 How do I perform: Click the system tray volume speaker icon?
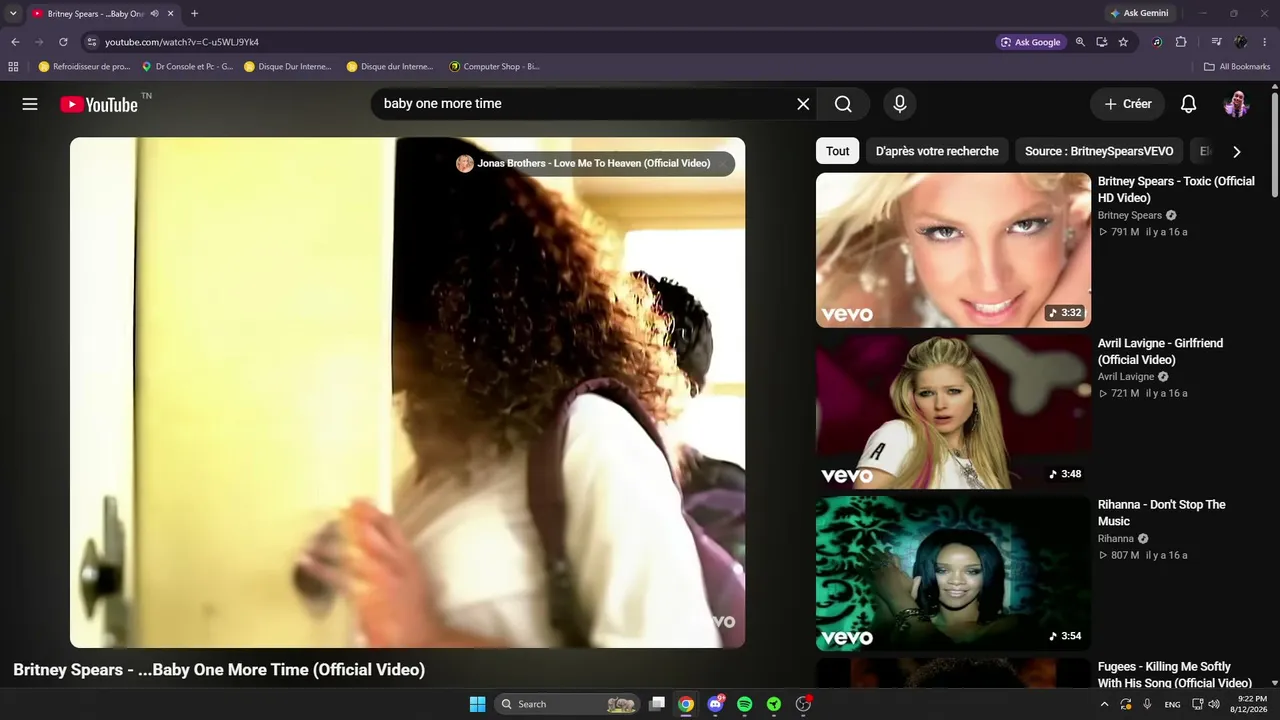[1214, 704]
